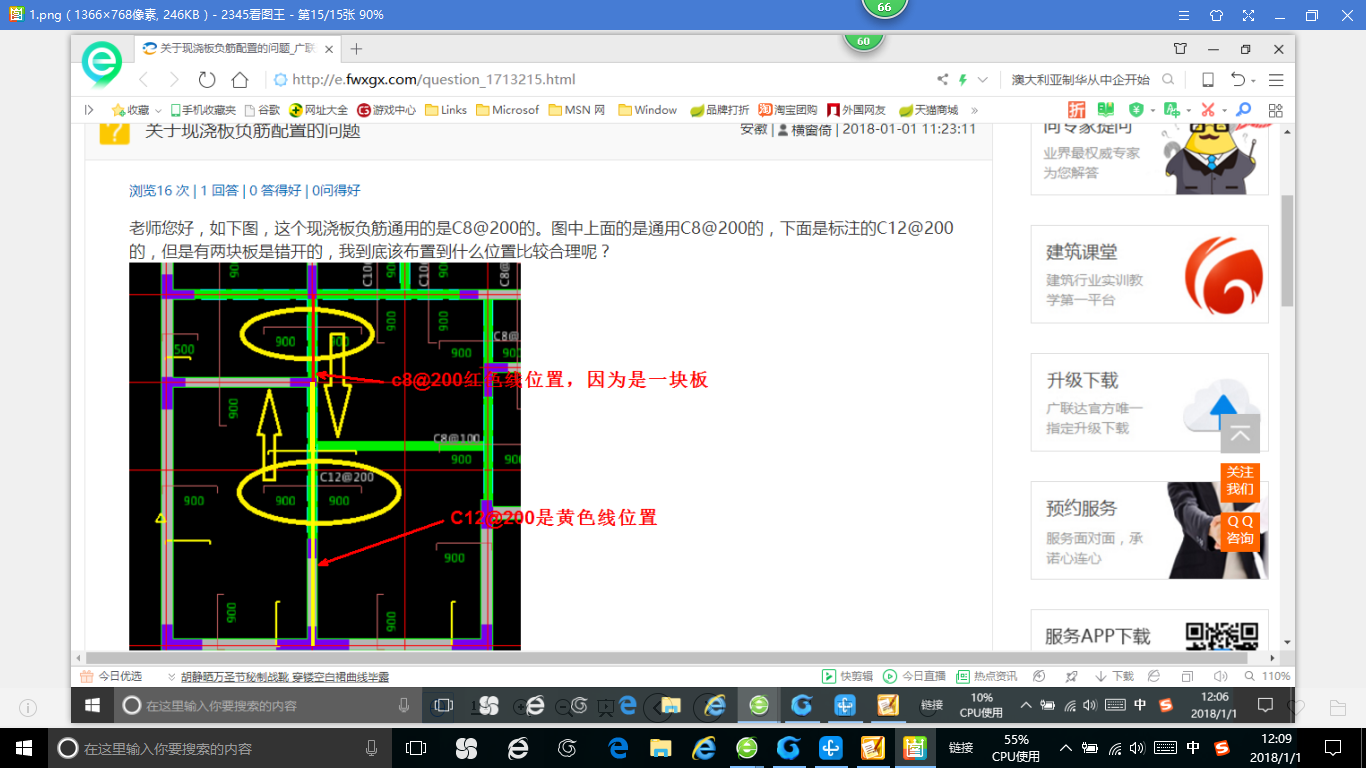The height and width of the screenshot is (768, 1366).
Task: Click the page vertical scrollbar thumb
Action: click(x=1288, y=250)
